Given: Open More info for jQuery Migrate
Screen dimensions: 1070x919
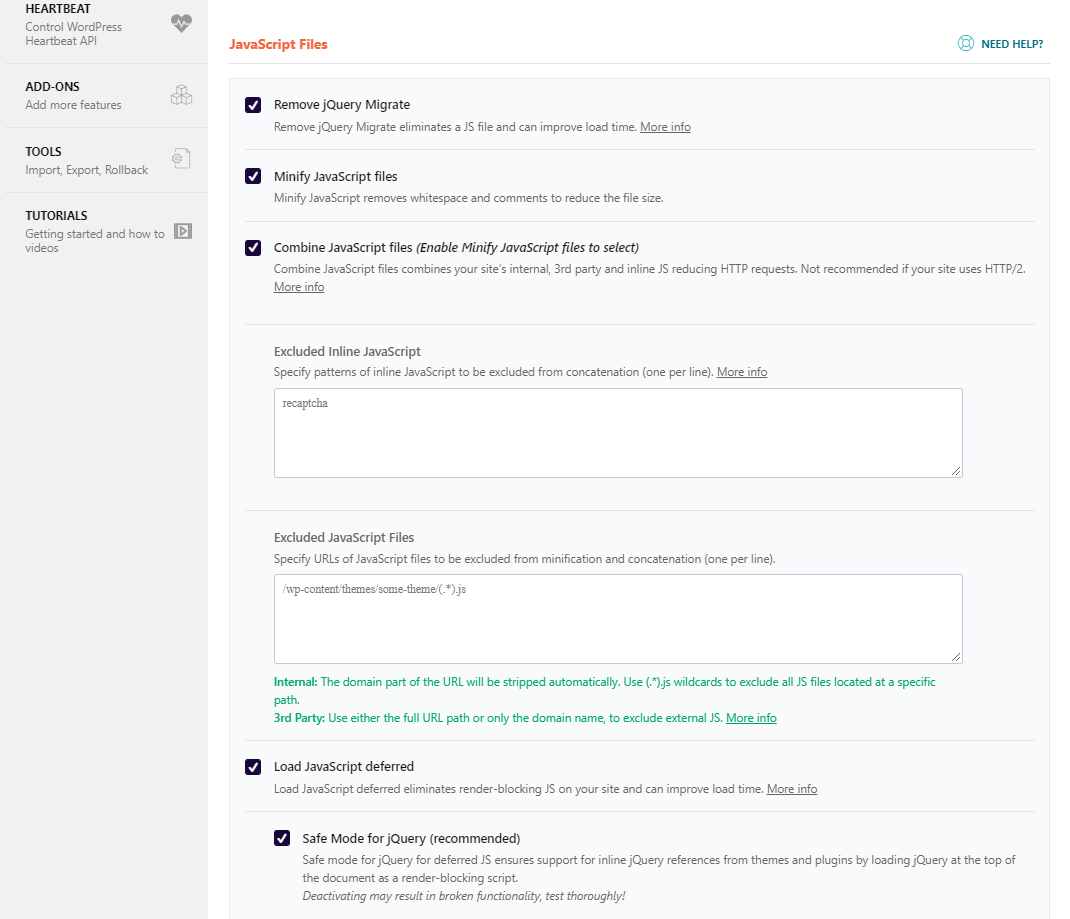Looking at the screenshot, I should click(x=665, y=127).
